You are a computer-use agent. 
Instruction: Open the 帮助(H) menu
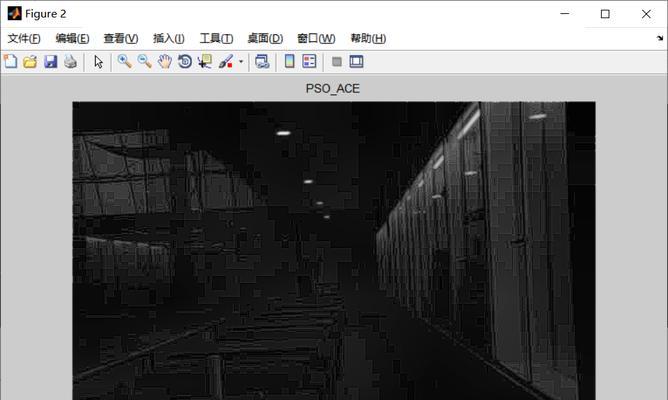coord(368,39)
